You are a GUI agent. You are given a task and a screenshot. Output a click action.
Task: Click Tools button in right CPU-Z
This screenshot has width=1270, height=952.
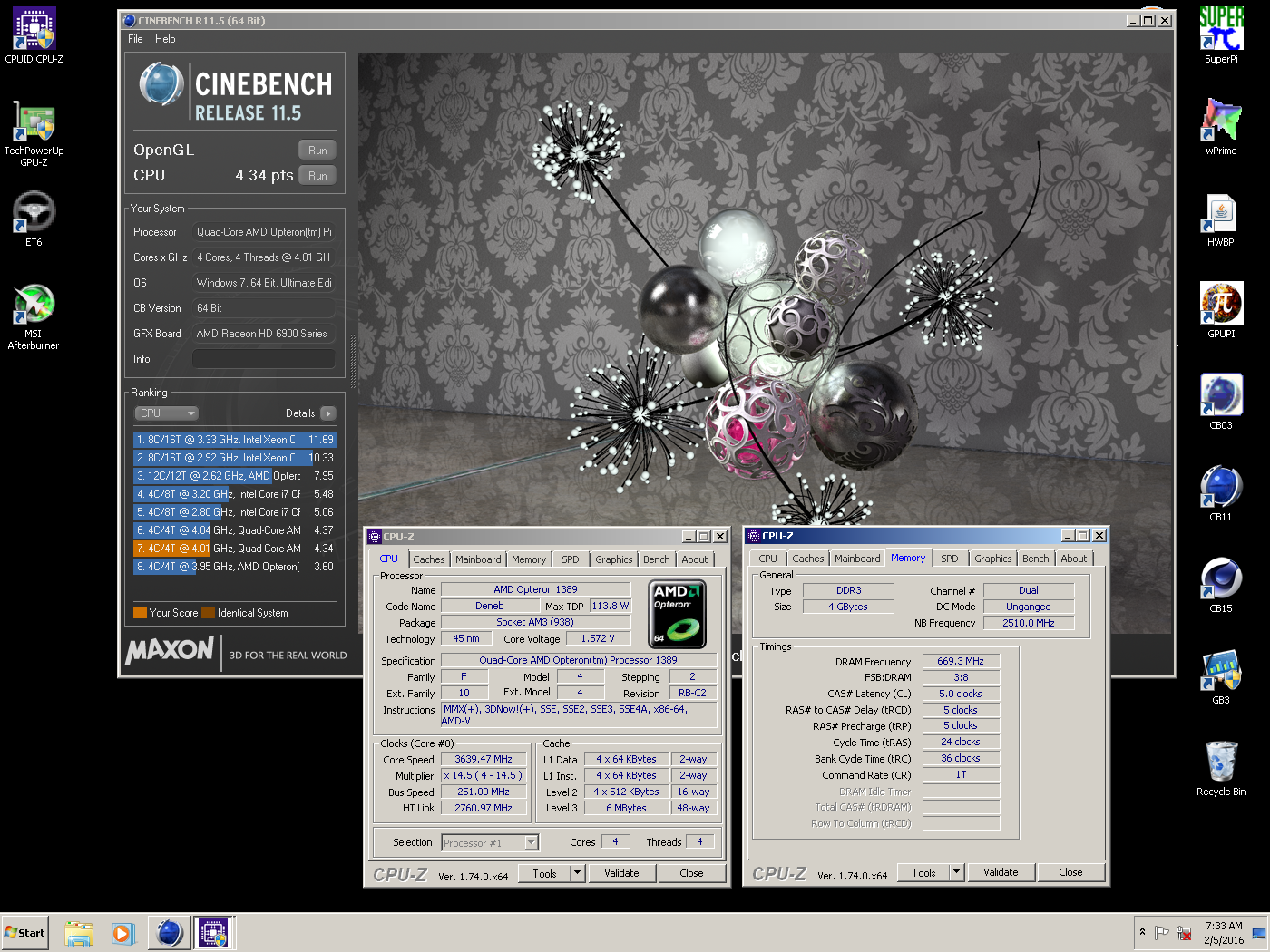point(923,873)
